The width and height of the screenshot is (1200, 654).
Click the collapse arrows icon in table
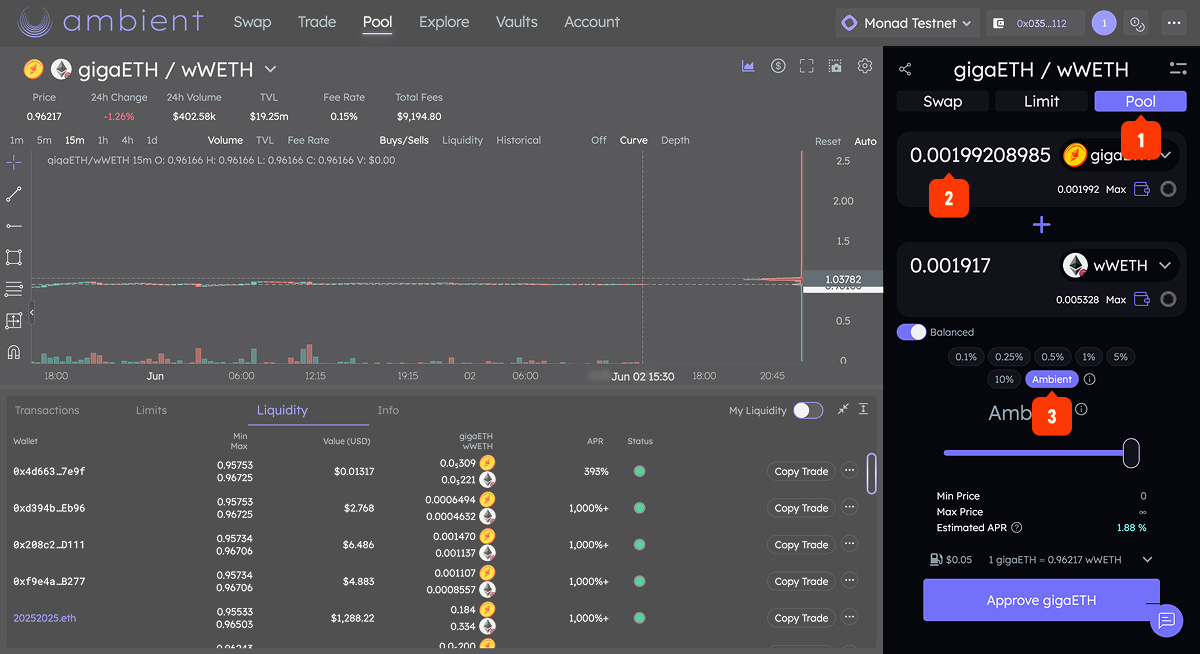pos(844,410)
